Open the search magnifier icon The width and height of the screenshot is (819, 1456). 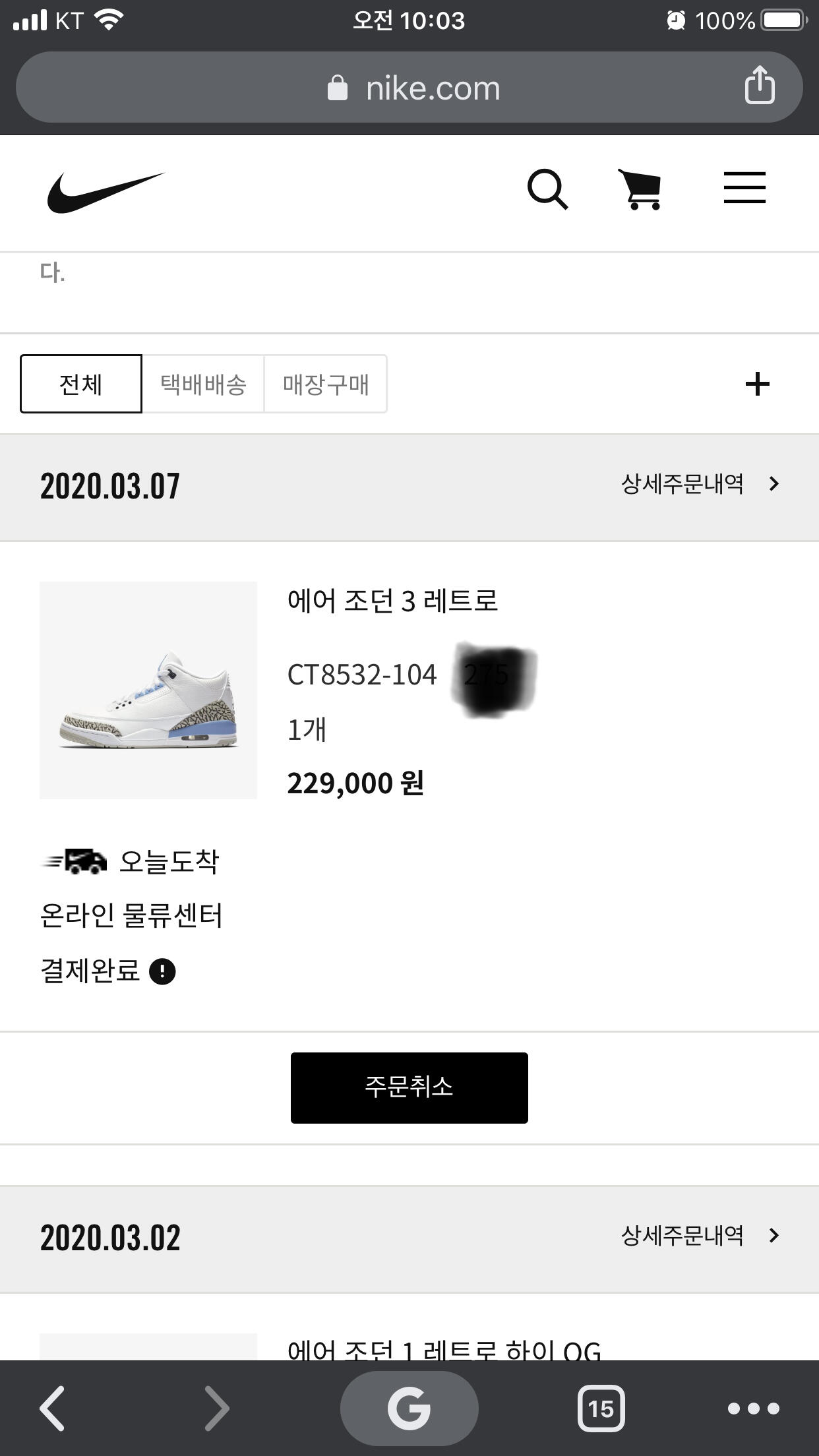tap(547, 190)
